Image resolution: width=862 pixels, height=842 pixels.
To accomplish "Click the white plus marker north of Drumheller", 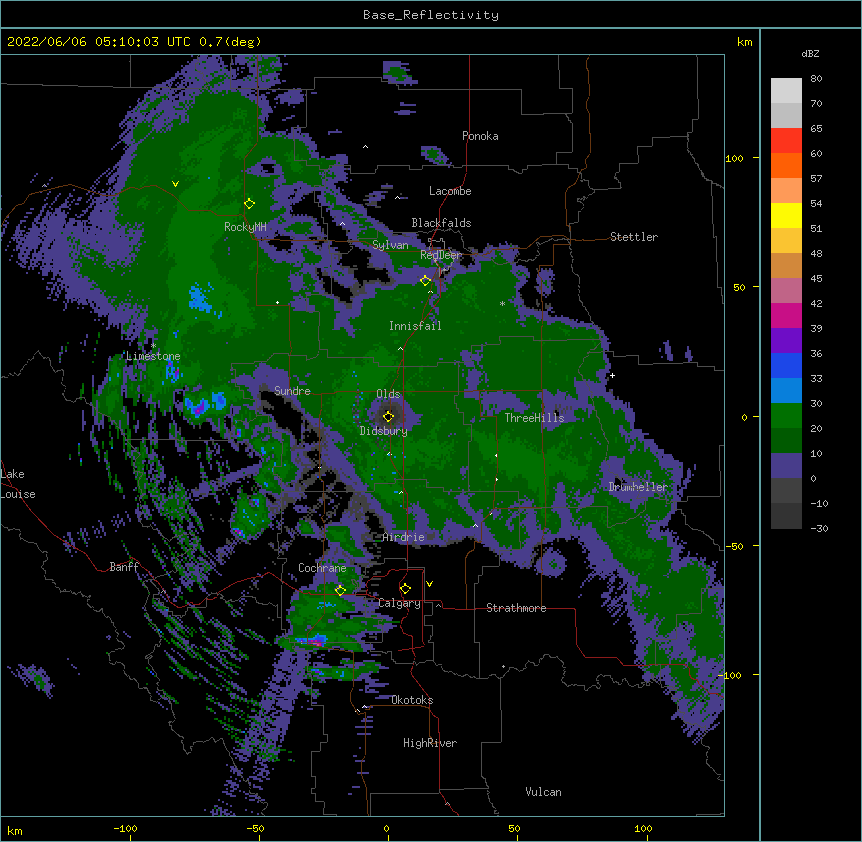I will pos(612,375).
